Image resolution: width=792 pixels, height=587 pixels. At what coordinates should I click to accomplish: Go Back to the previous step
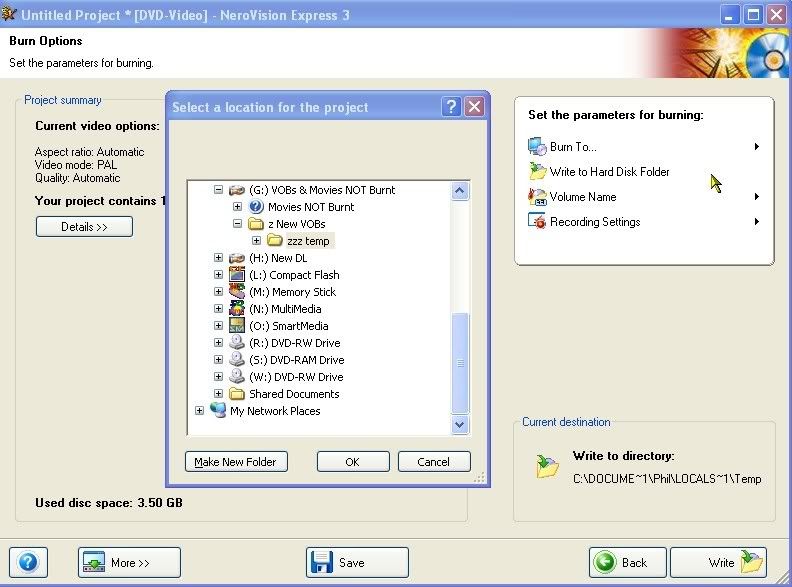(627, 562)
